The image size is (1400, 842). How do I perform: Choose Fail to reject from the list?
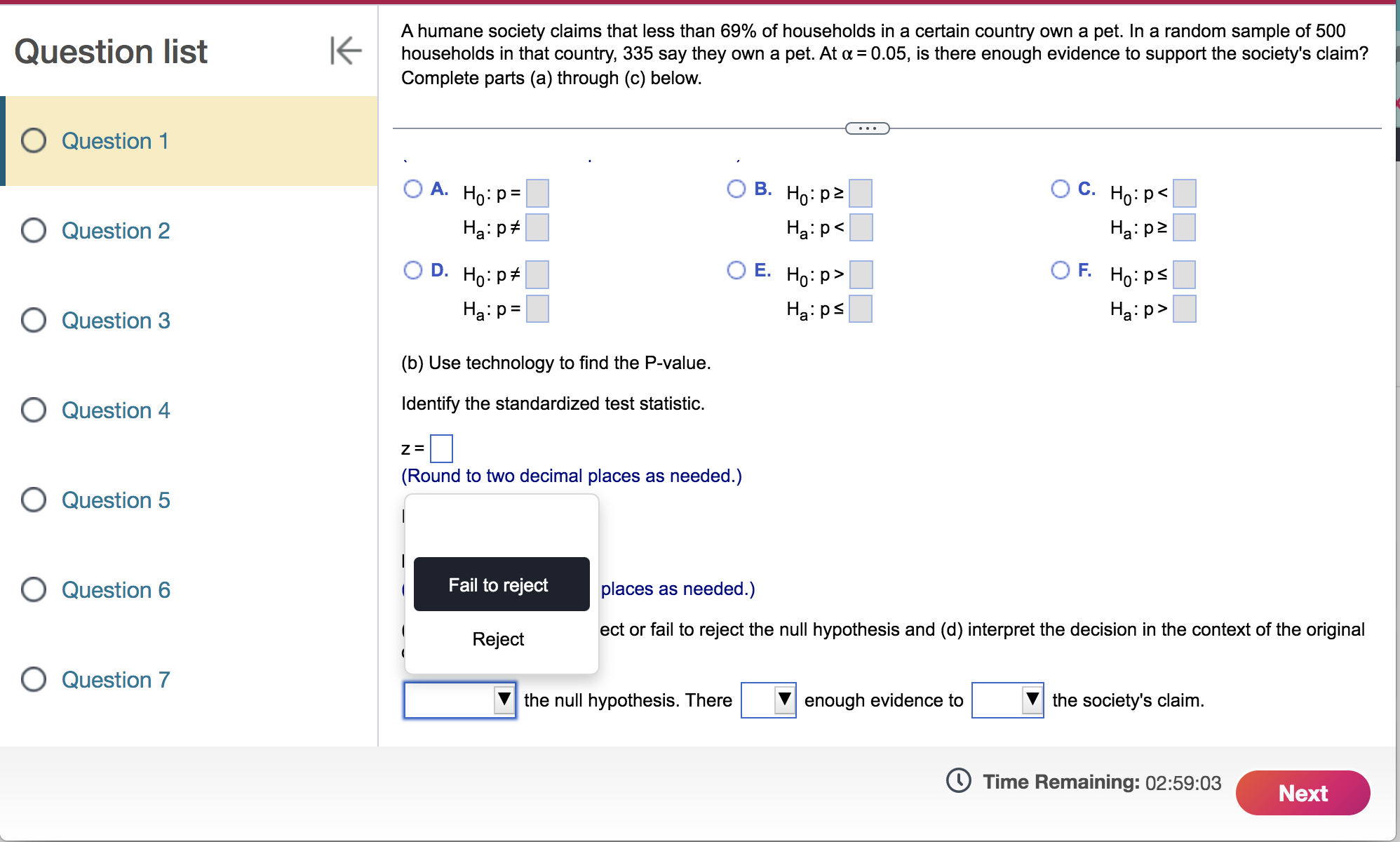pyautogui.click(x=499, y=584)
